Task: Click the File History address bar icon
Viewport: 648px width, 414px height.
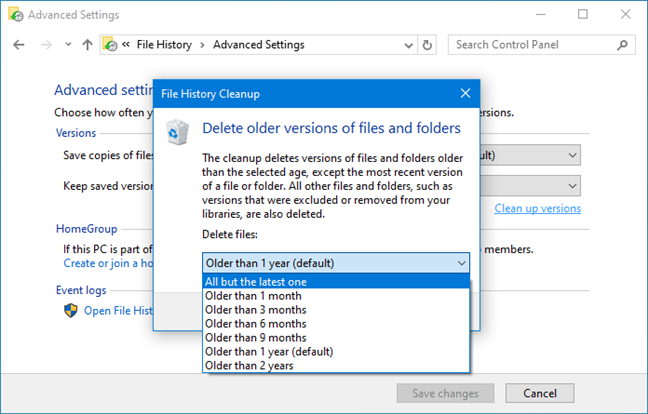Action: (110, 45)
